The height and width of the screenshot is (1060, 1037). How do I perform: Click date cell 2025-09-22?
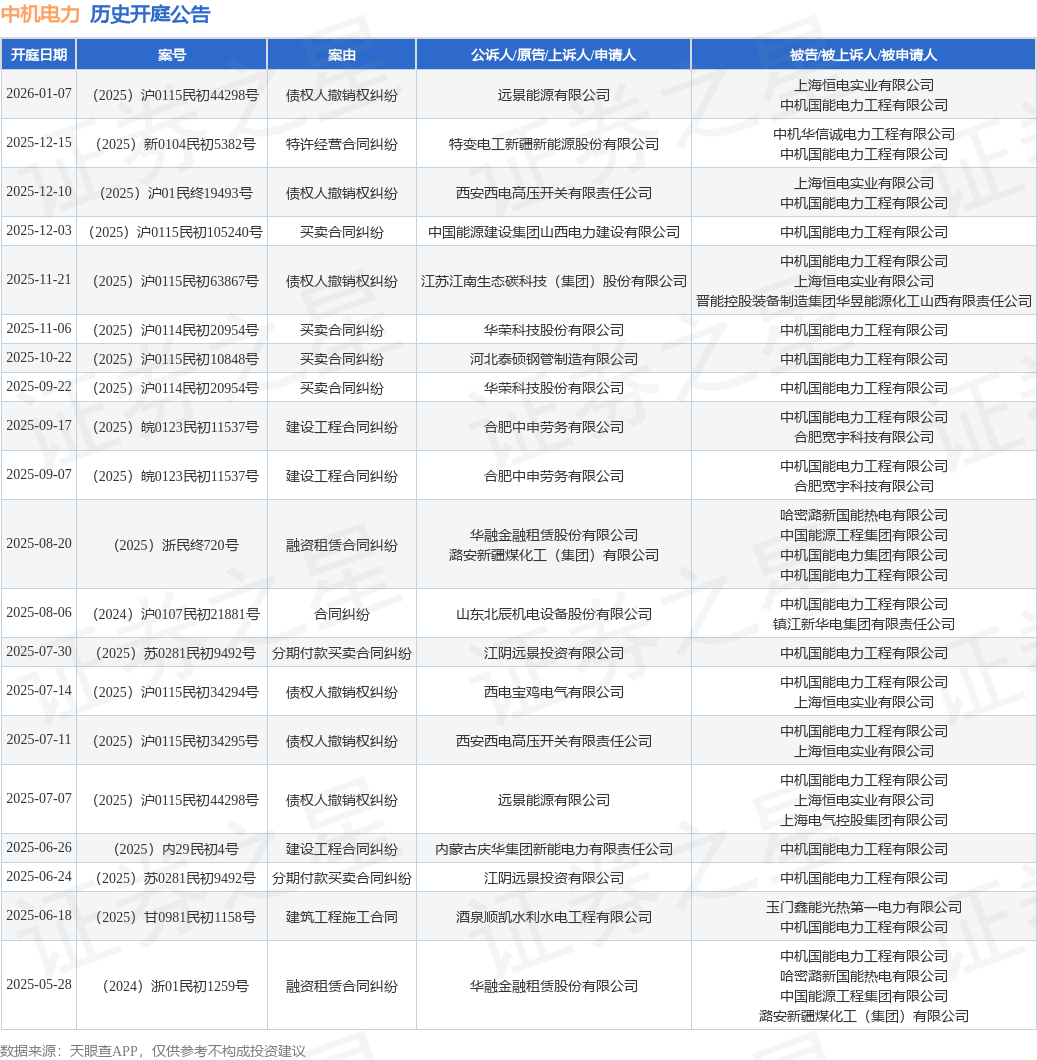[x=39, y=387]
